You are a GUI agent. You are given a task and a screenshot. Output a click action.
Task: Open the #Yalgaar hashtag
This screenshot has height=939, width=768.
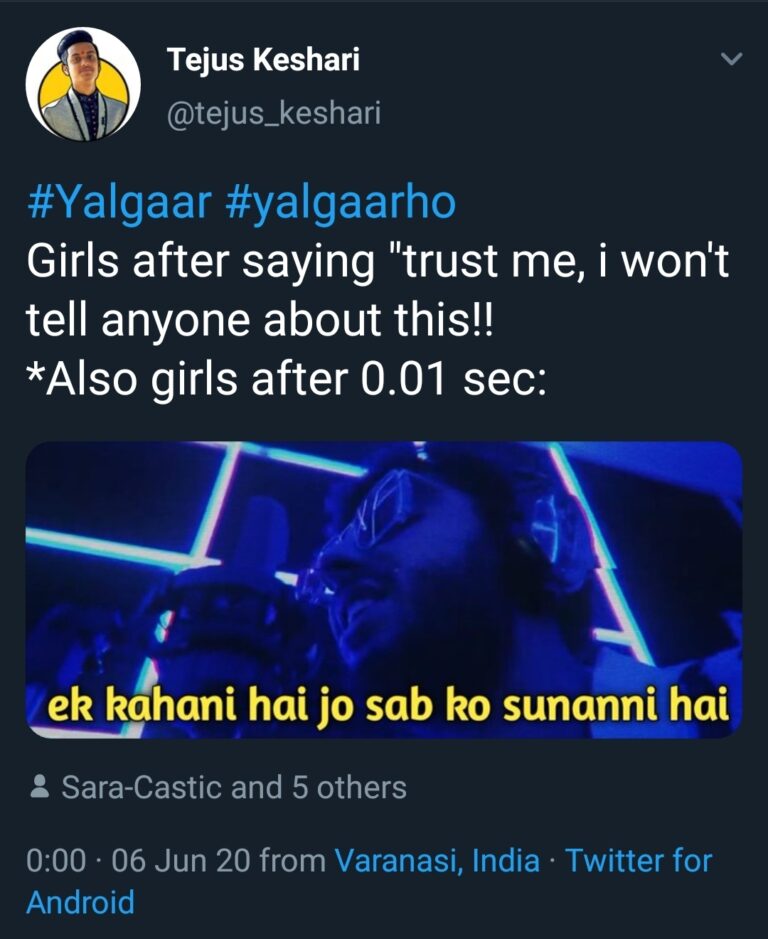click(119, 203)
